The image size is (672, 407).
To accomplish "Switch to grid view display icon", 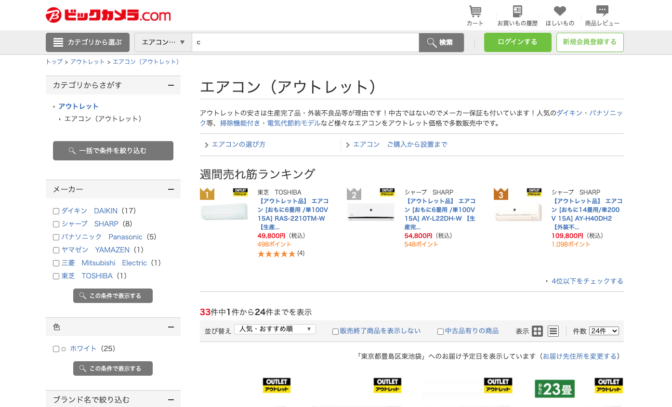I will pos(537,331).
